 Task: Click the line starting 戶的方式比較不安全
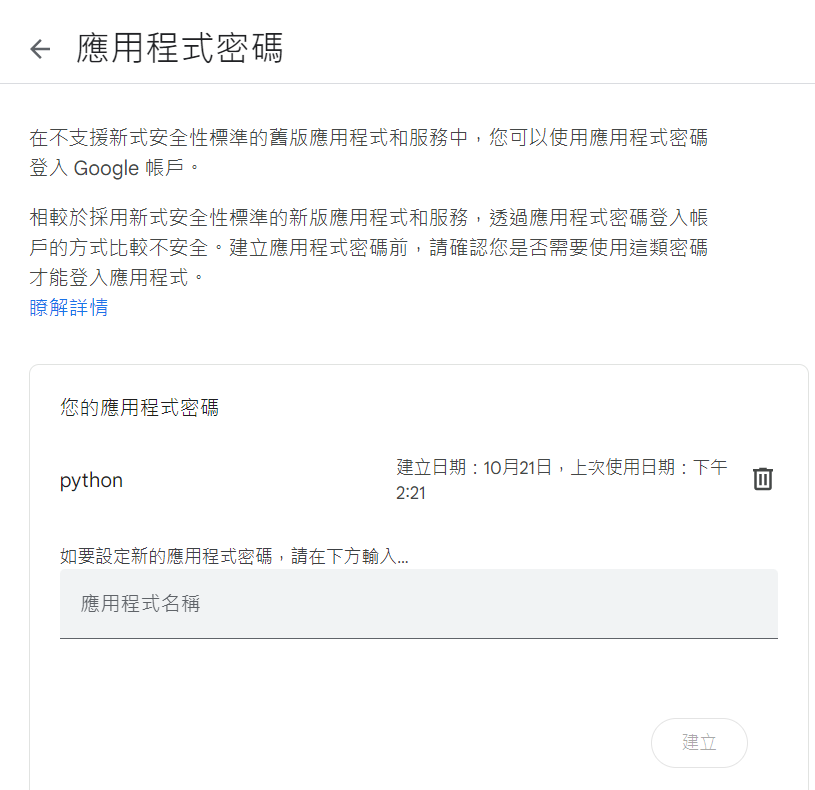(x=369, y=247)
